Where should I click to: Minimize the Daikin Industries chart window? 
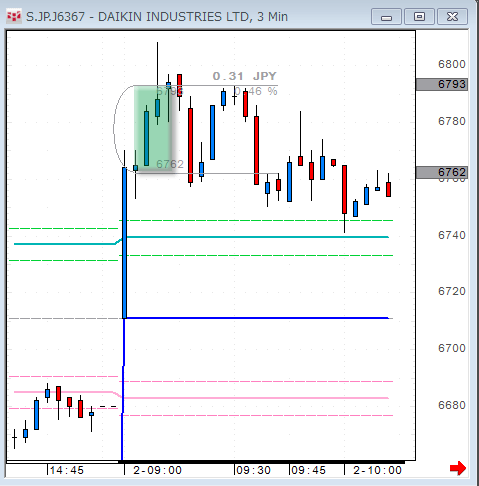pyautogui.click(x=386, y=17)
